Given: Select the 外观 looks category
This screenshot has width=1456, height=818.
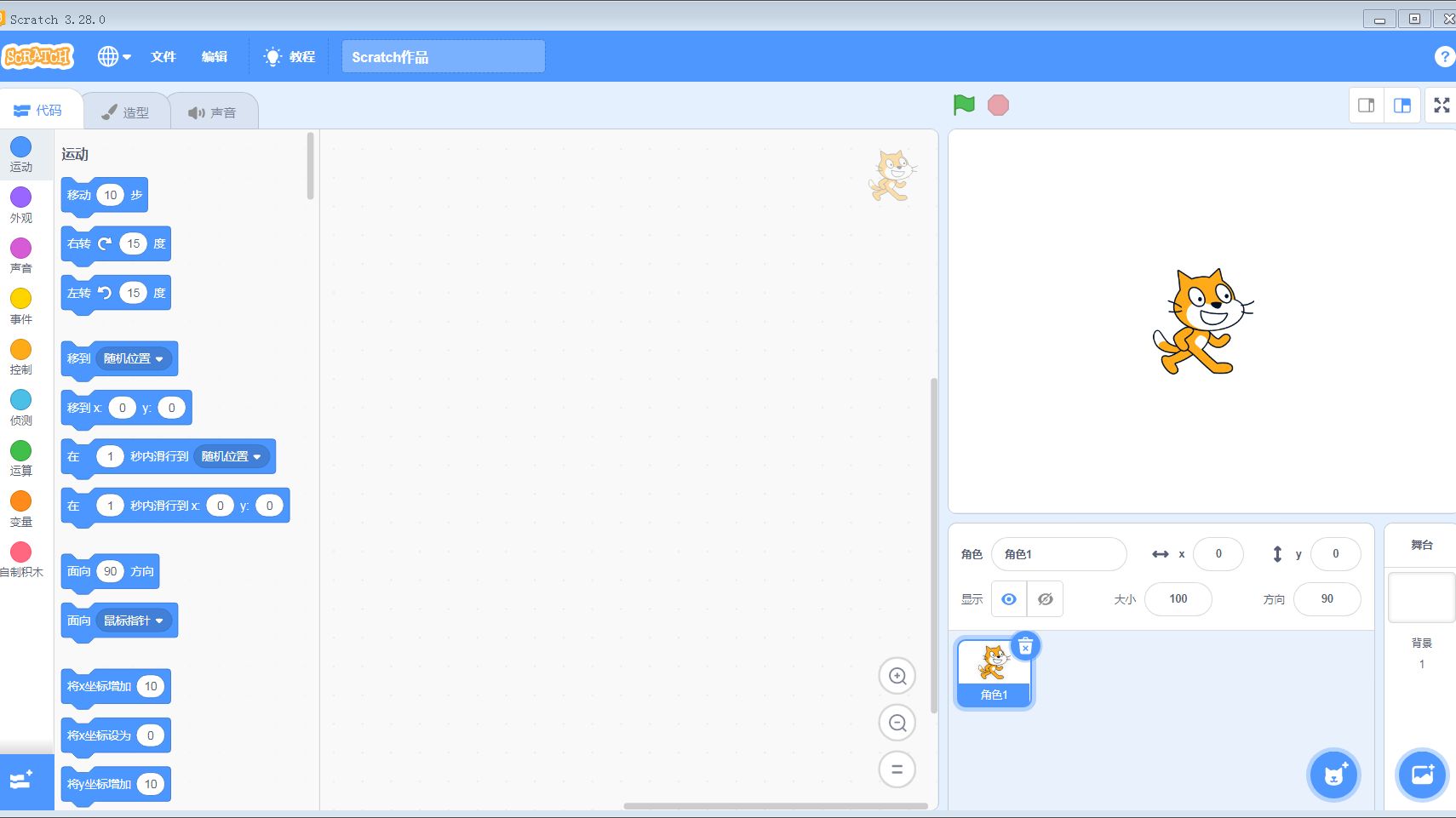Looking at the screenshot, I should (21, 205).
